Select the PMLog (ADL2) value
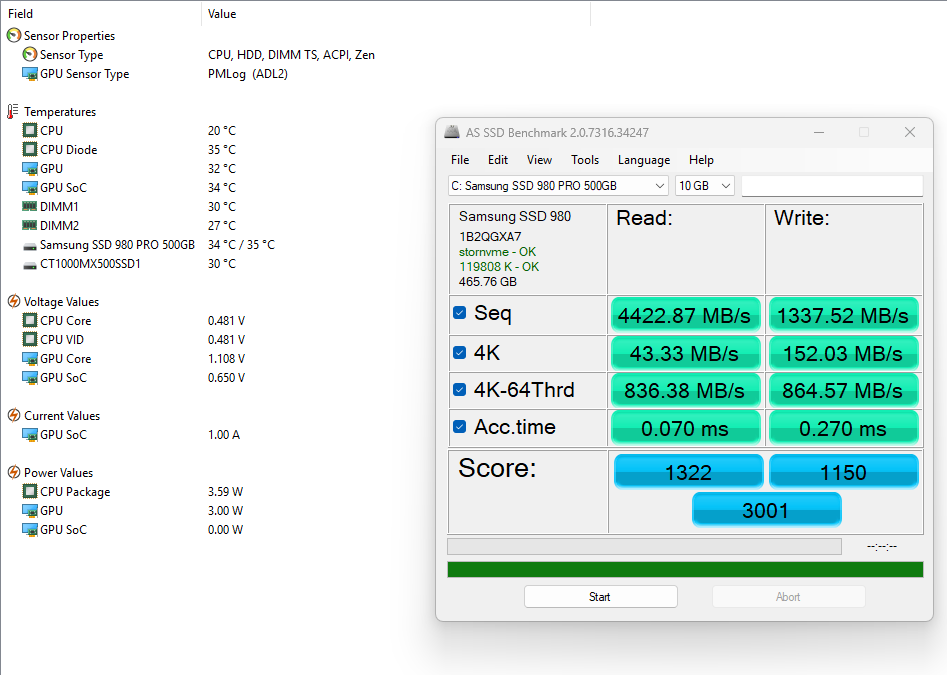The height and width of the screenshot is (675, 947). 248,74
